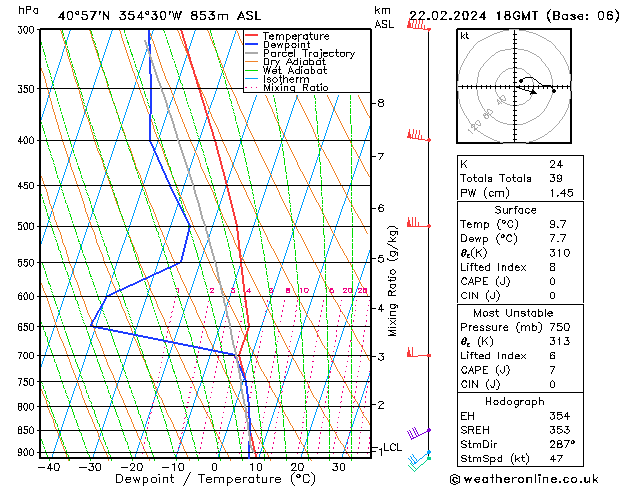Click the Most Unstable θe value 313

pyautogui.click(x=560, y=341)
